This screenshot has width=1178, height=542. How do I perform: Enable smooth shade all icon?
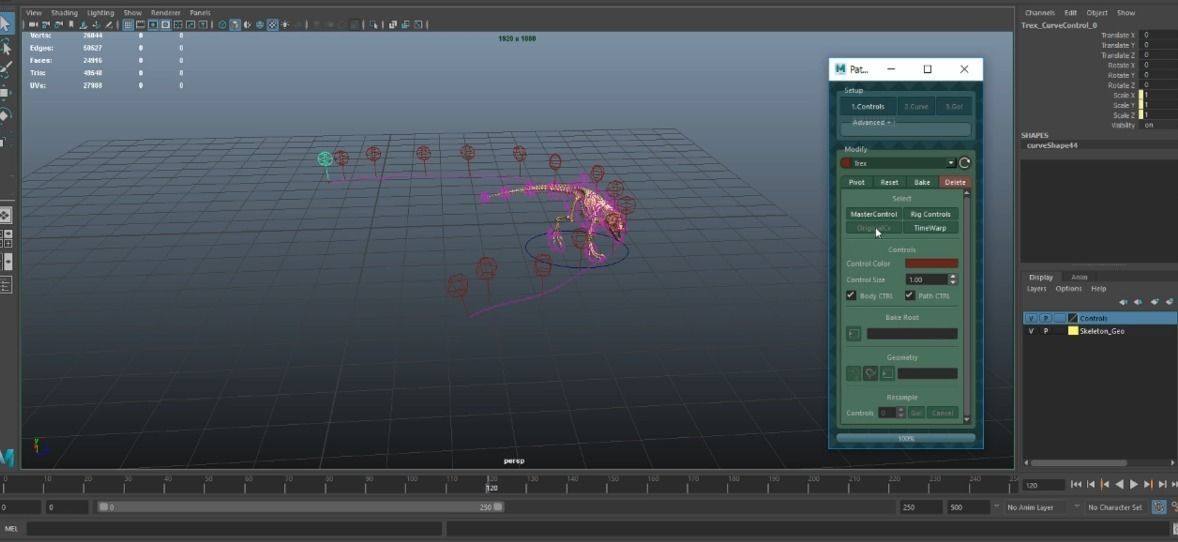(235, 25)
